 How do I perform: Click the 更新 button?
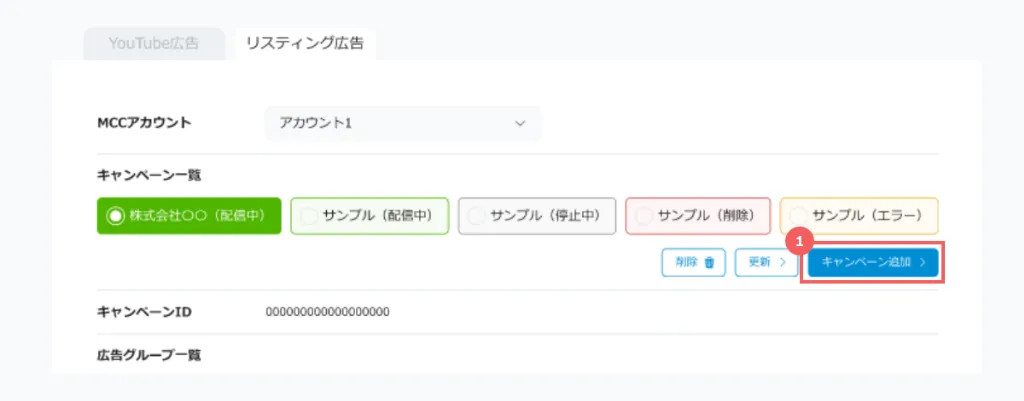(x=767, y=263)
